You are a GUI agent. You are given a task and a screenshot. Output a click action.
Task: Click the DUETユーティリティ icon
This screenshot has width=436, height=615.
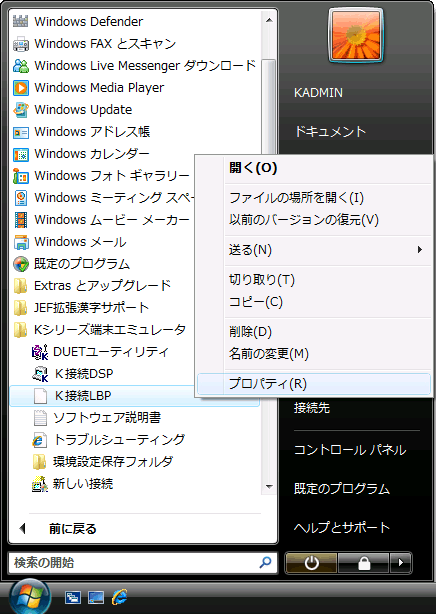tap(40, 352)
